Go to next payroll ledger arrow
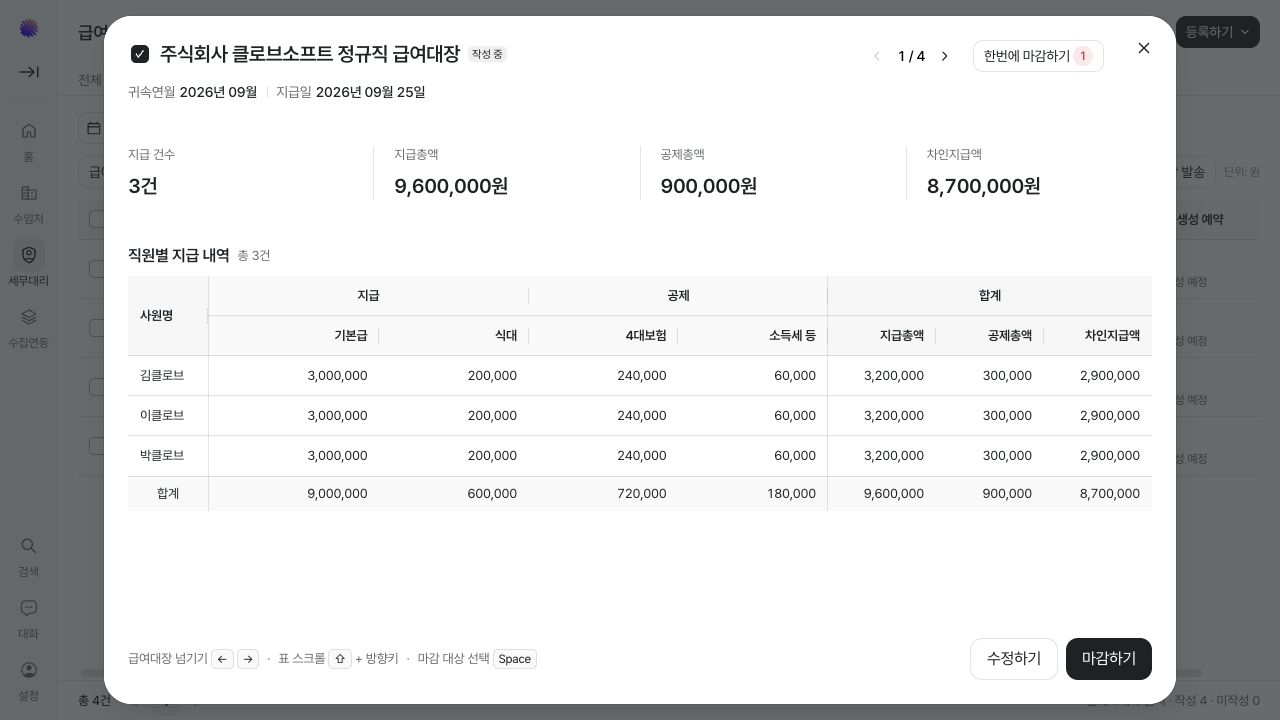The image size is (1280, 720). coord(944,56)
